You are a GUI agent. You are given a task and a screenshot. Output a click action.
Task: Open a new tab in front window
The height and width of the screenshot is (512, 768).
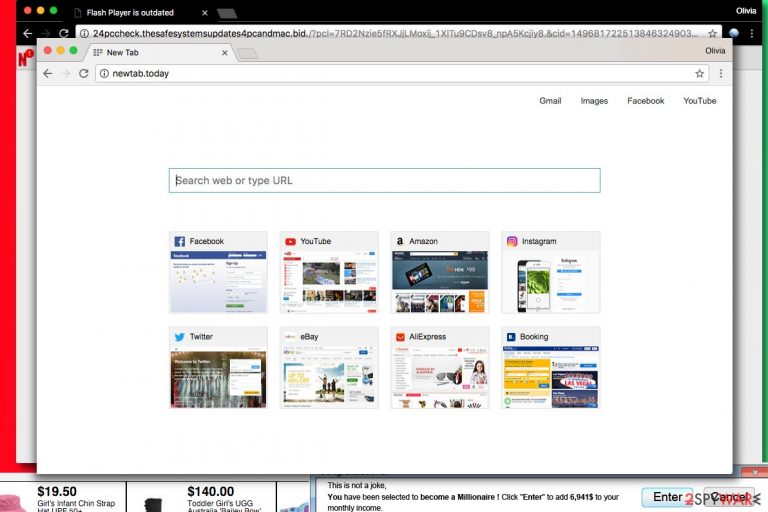click(x=247, y=53)
